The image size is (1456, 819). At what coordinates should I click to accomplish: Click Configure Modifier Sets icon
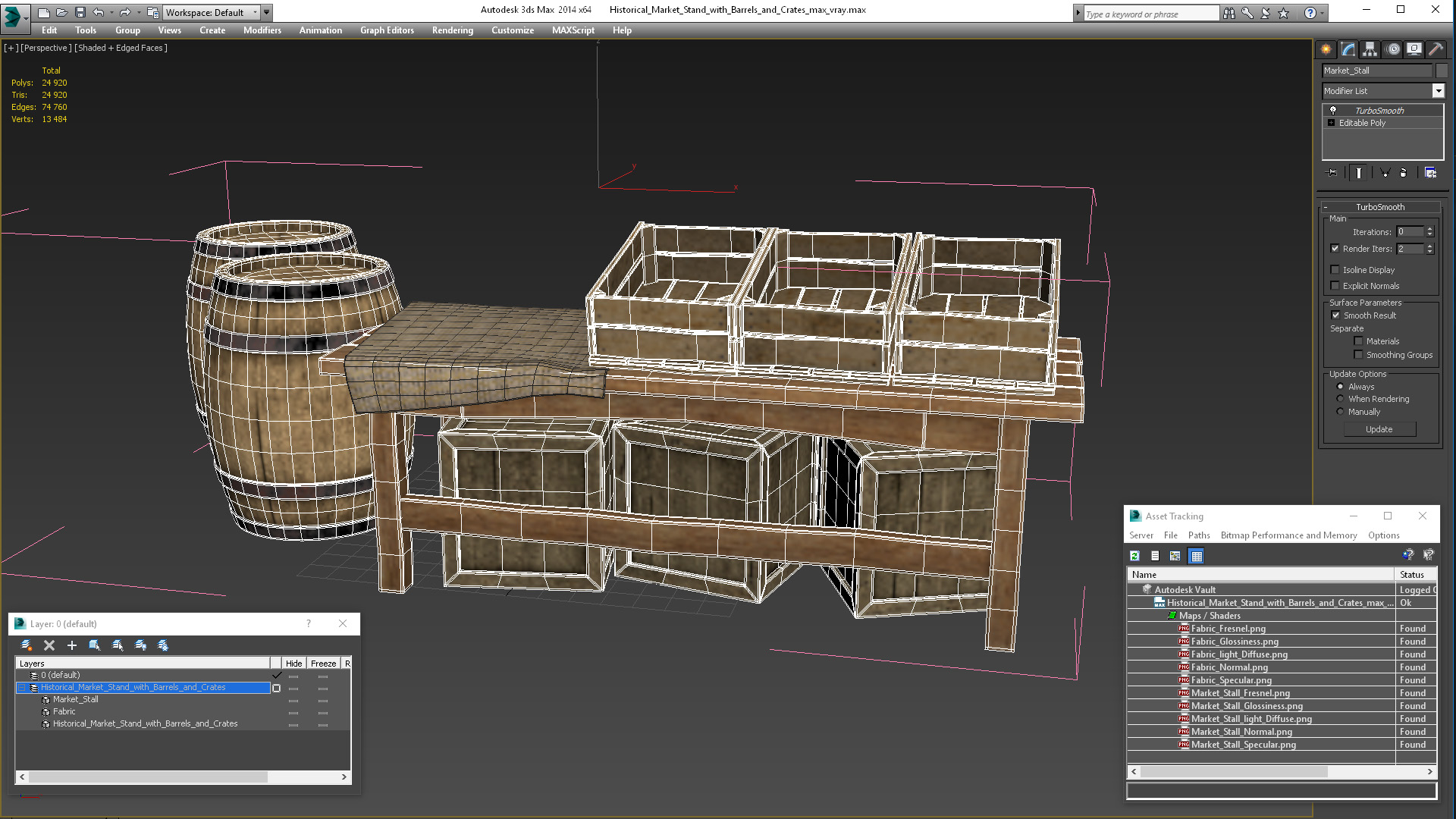[x=1430, y=173]
